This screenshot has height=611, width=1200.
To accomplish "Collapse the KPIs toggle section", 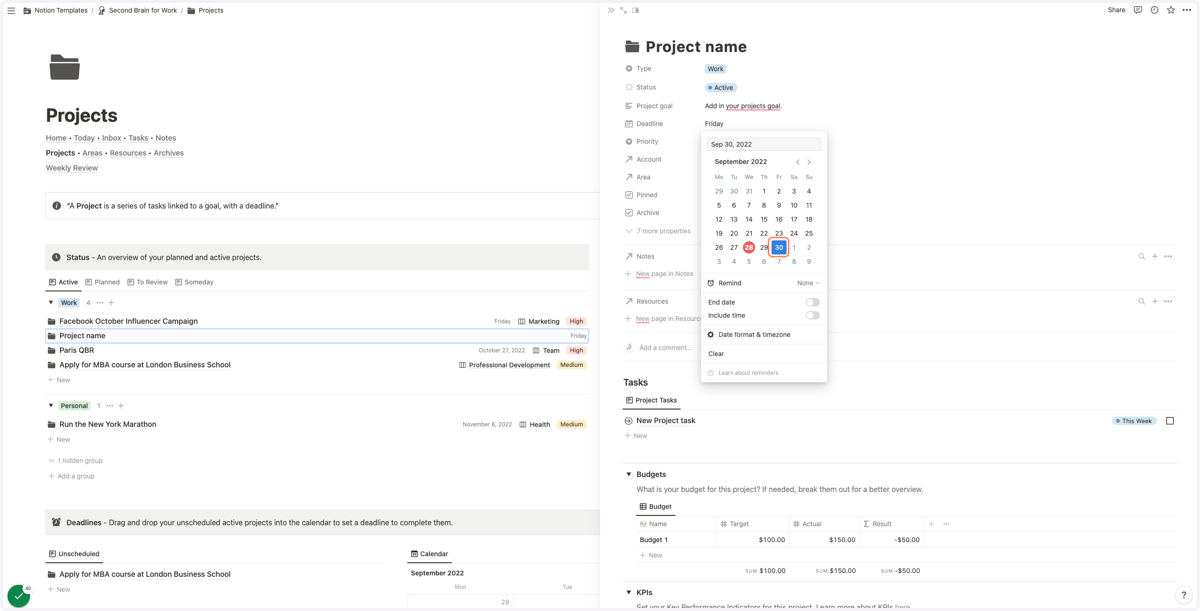I will pos(629,593).
